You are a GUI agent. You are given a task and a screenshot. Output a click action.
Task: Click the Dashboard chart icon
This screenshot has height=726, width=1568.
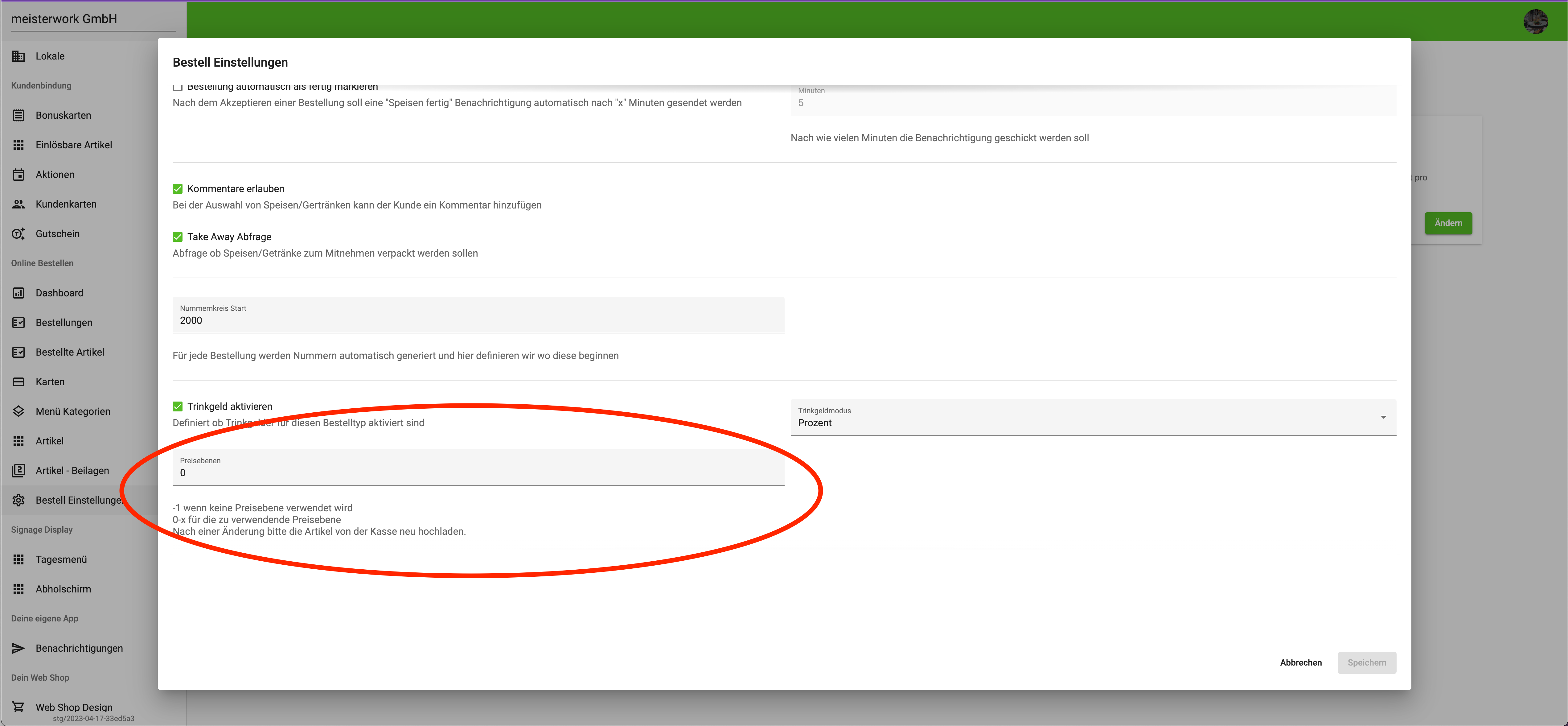point(18,293)
